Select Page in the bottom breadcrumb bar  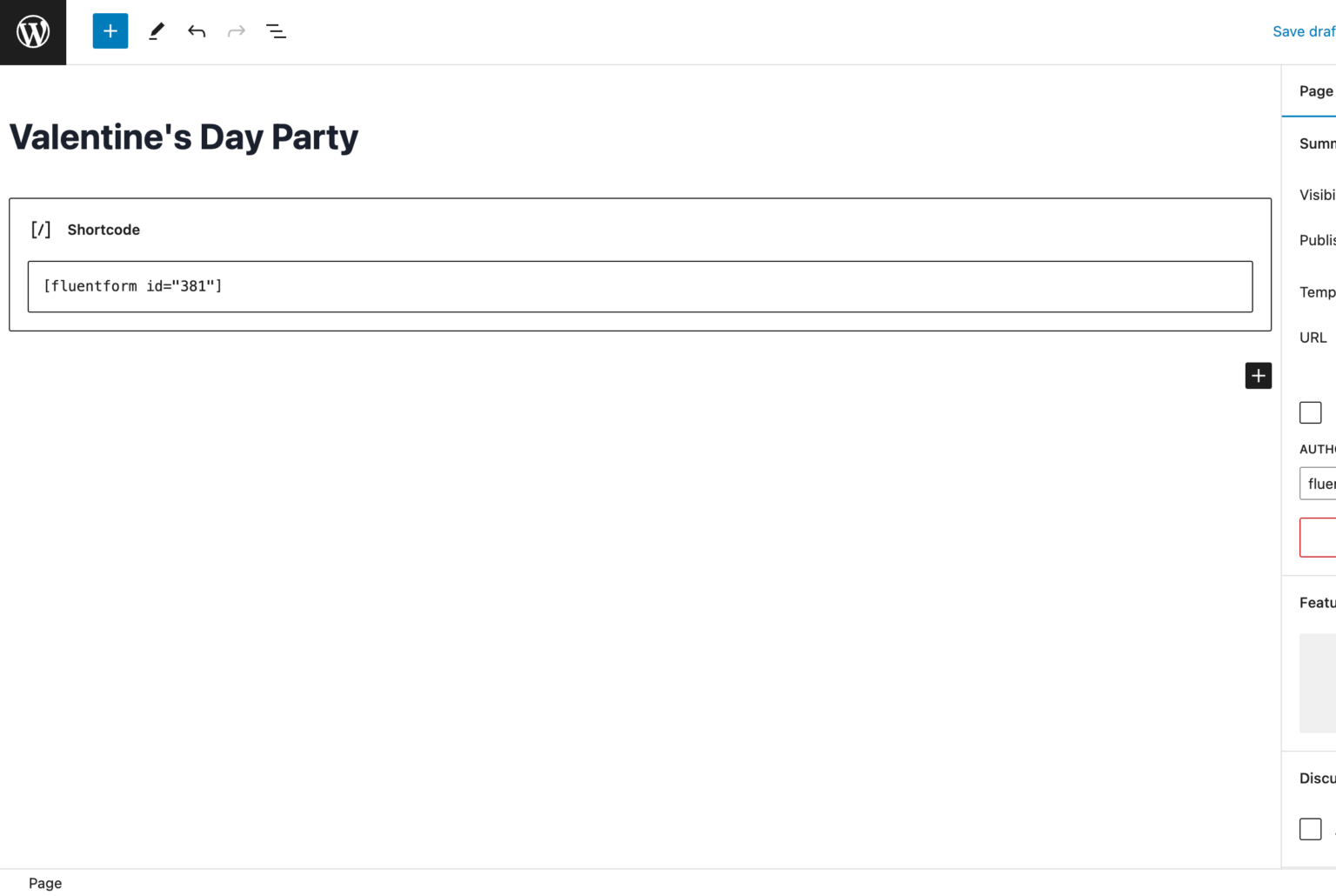click(44, 882)
